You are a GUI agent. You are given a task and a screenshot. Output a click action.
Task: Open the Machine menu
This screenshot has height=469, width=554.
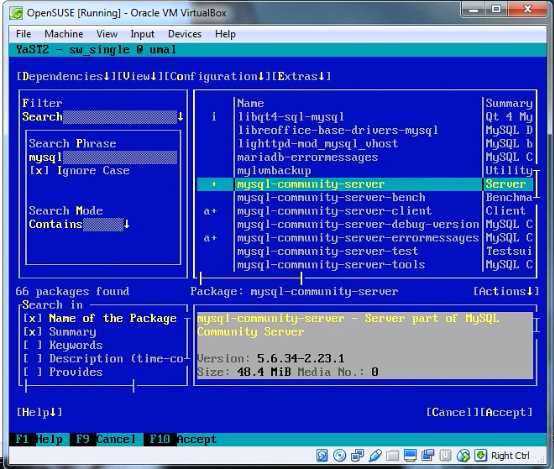click(x=64, y=34)
